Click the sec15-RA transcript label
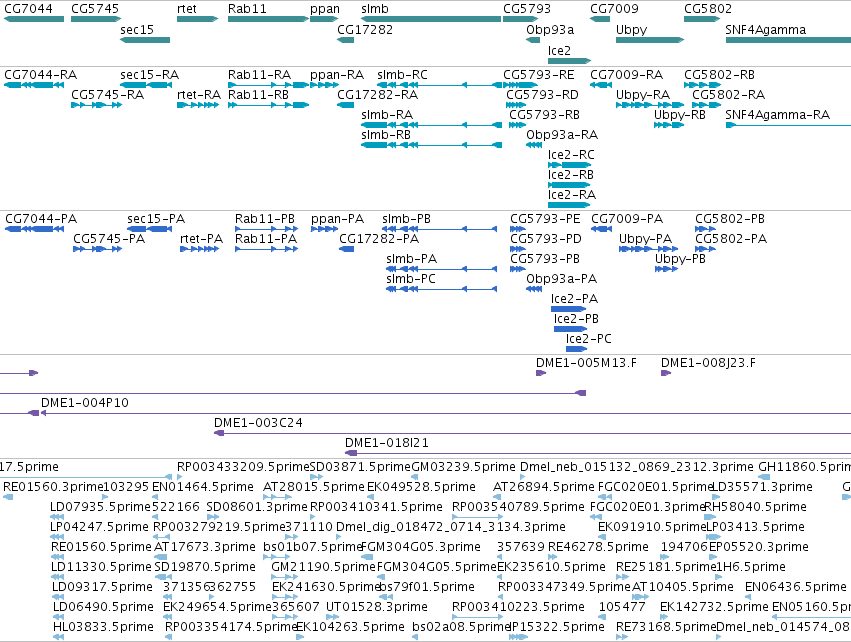This screenshot has width=851, height=642. (x=149, y=74)
